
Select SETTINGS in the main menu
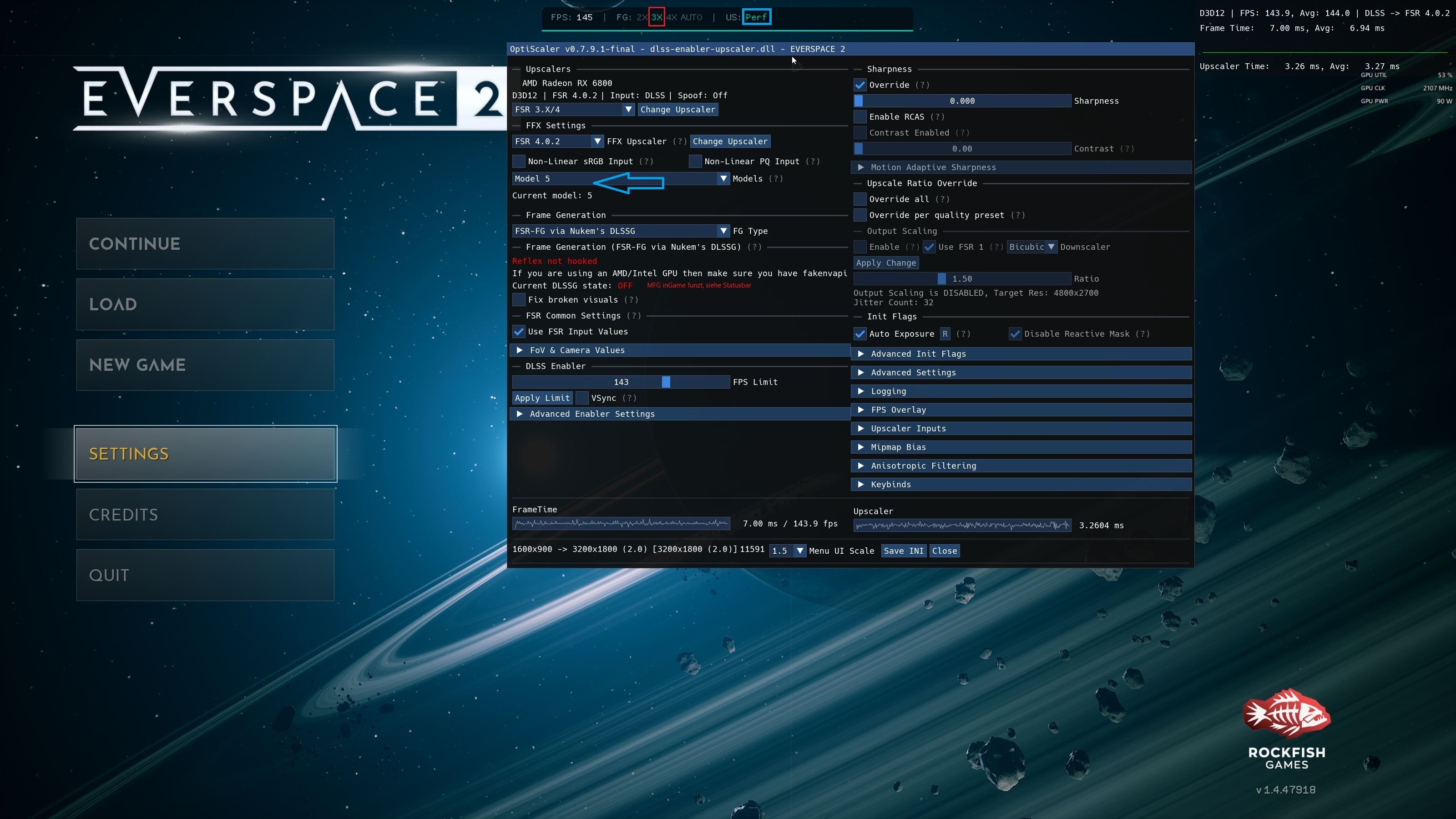(205, 454)
